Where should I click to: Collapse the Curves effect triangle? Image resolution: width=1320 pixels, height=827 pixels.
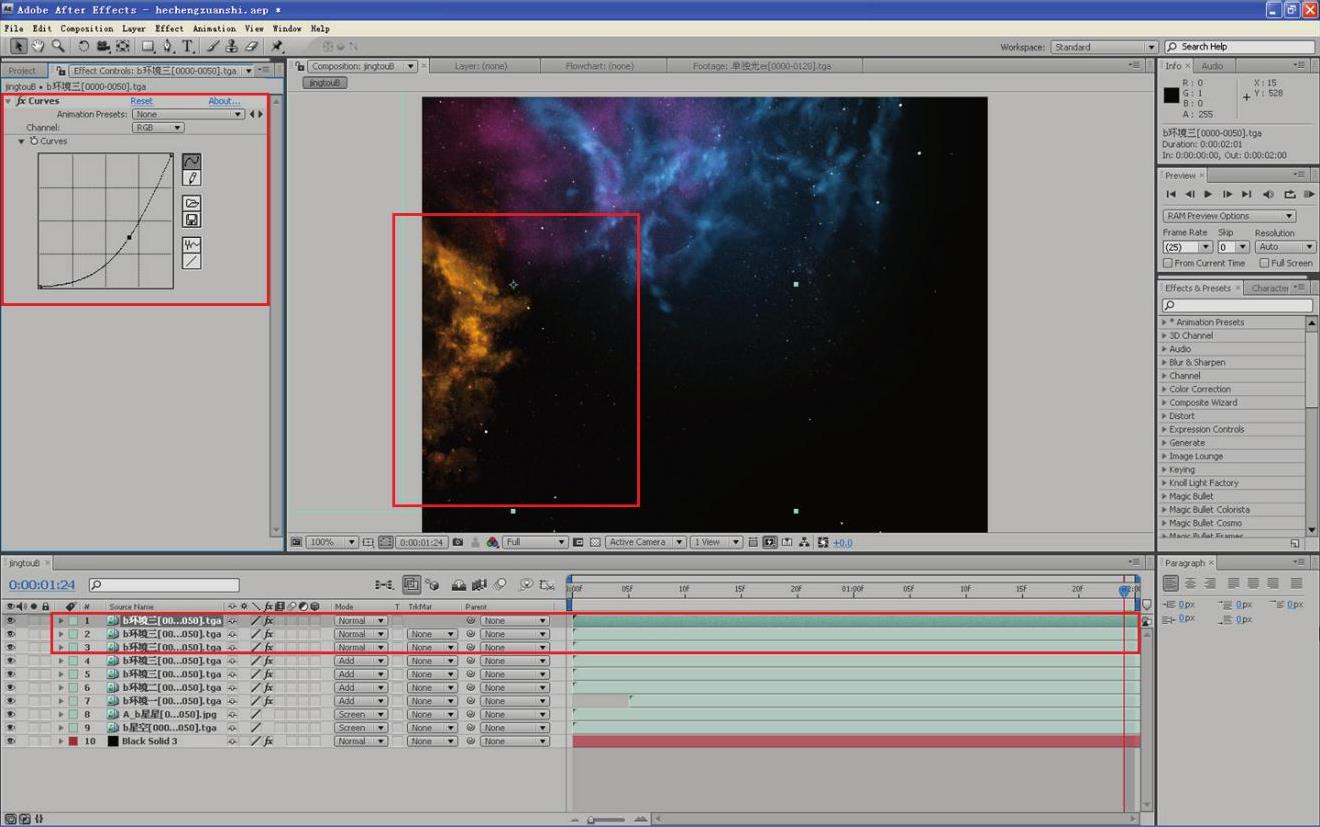tap(9, 101)
